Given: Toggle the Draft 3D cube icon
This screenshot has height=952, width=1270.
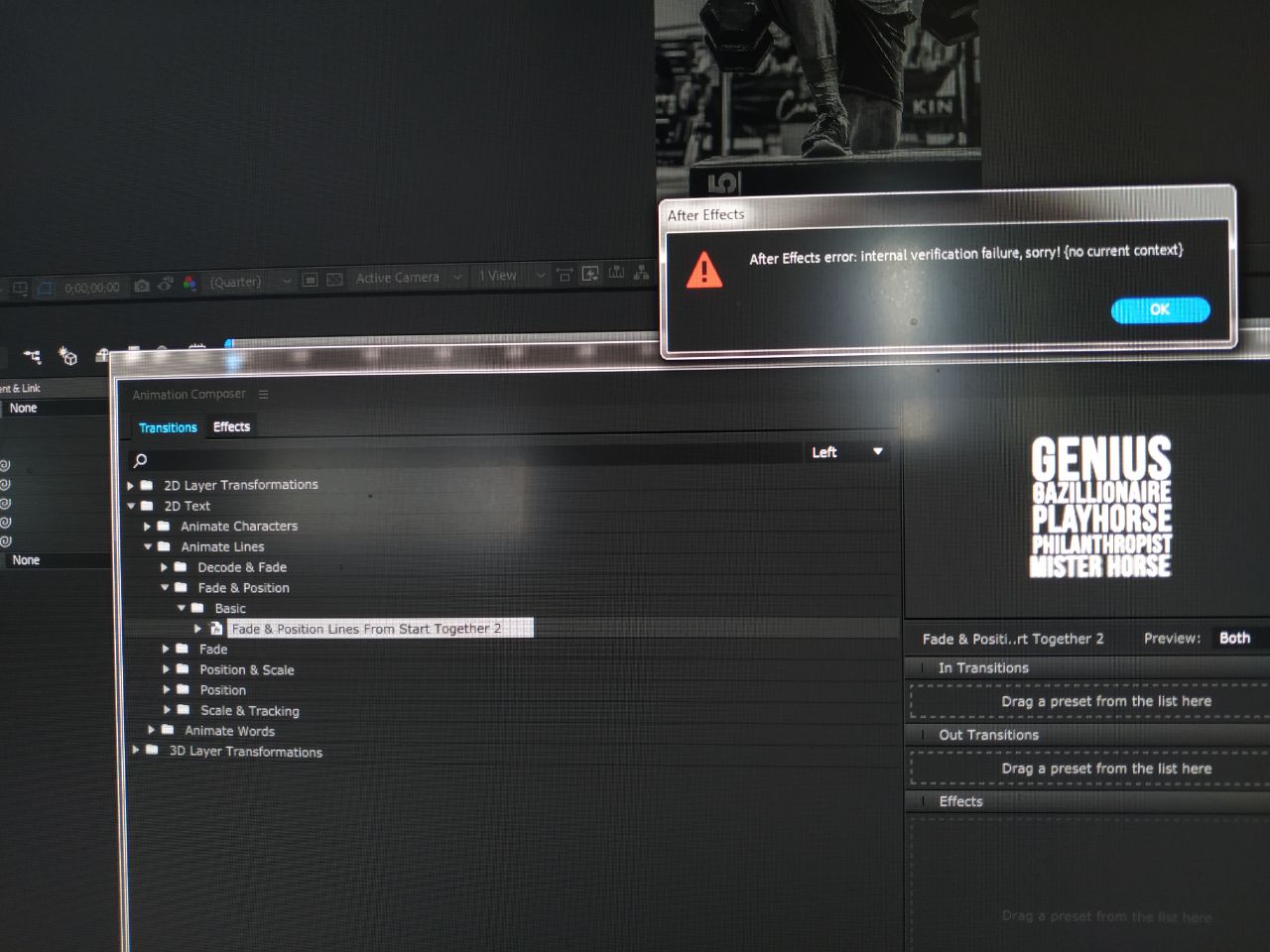Looking at the screenshot, I should 67,355.
